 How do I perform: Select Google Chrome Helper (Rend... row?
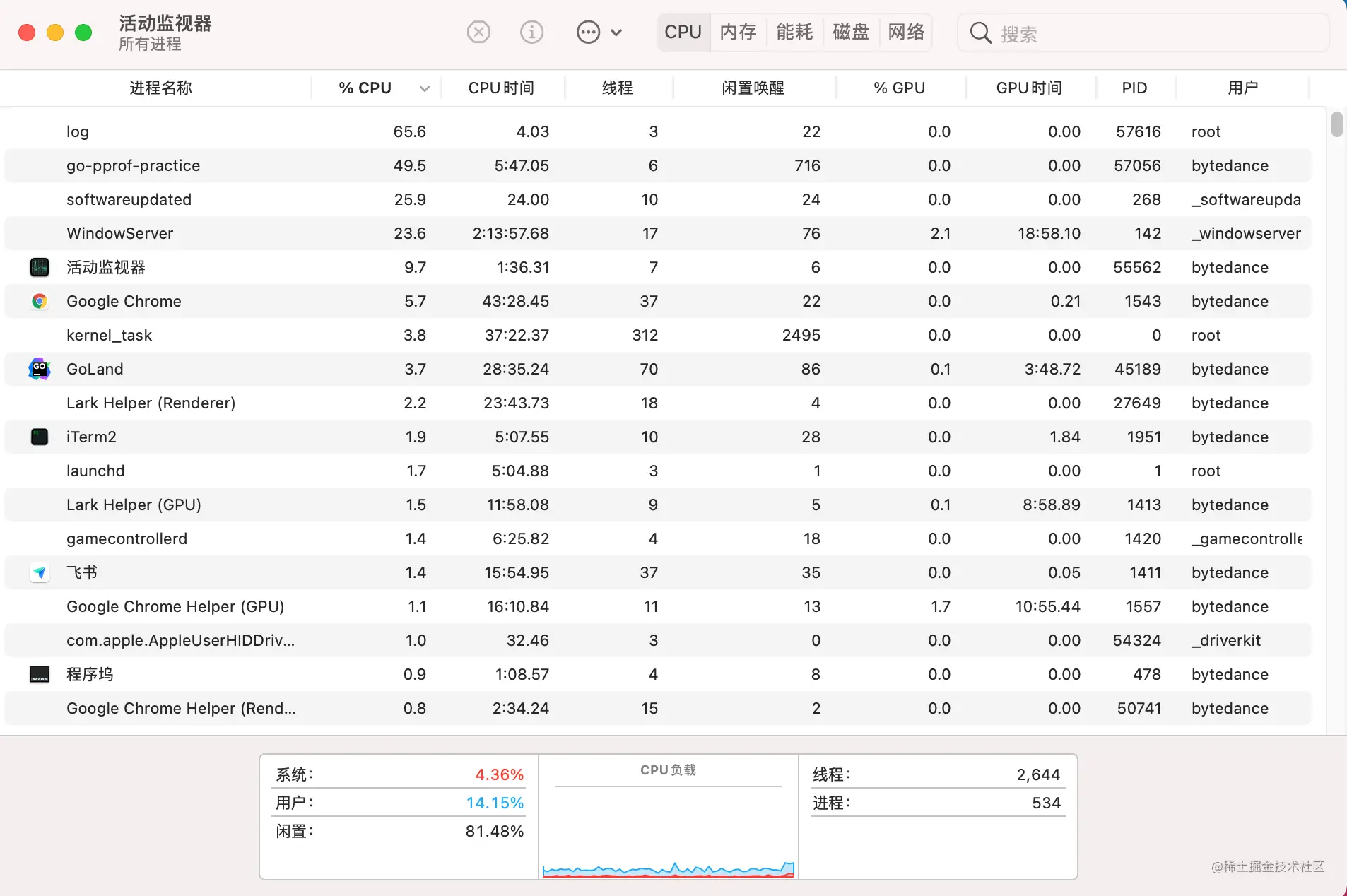[658, 708]
